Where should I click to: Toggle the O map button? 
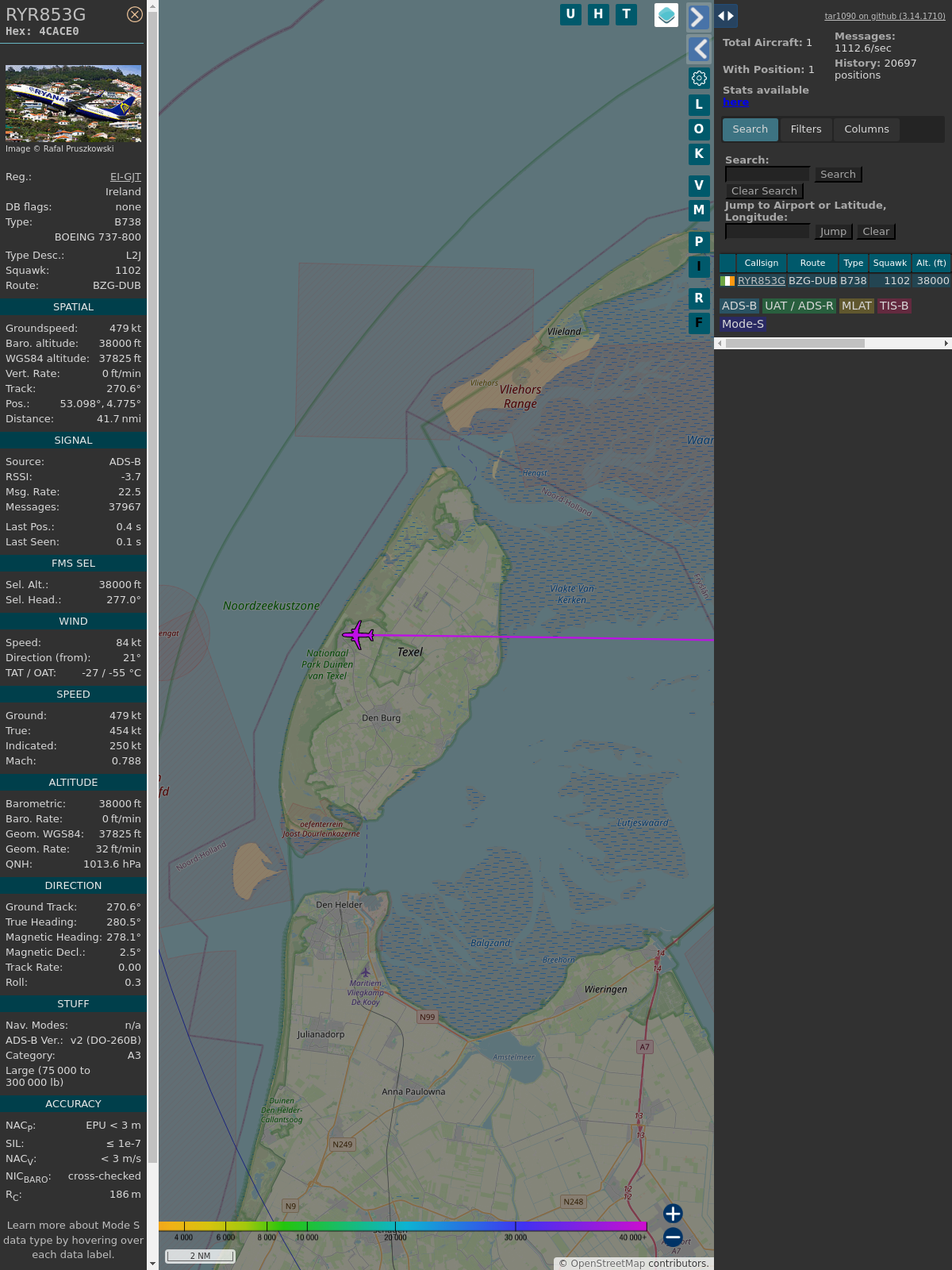[x=699, y=129]
